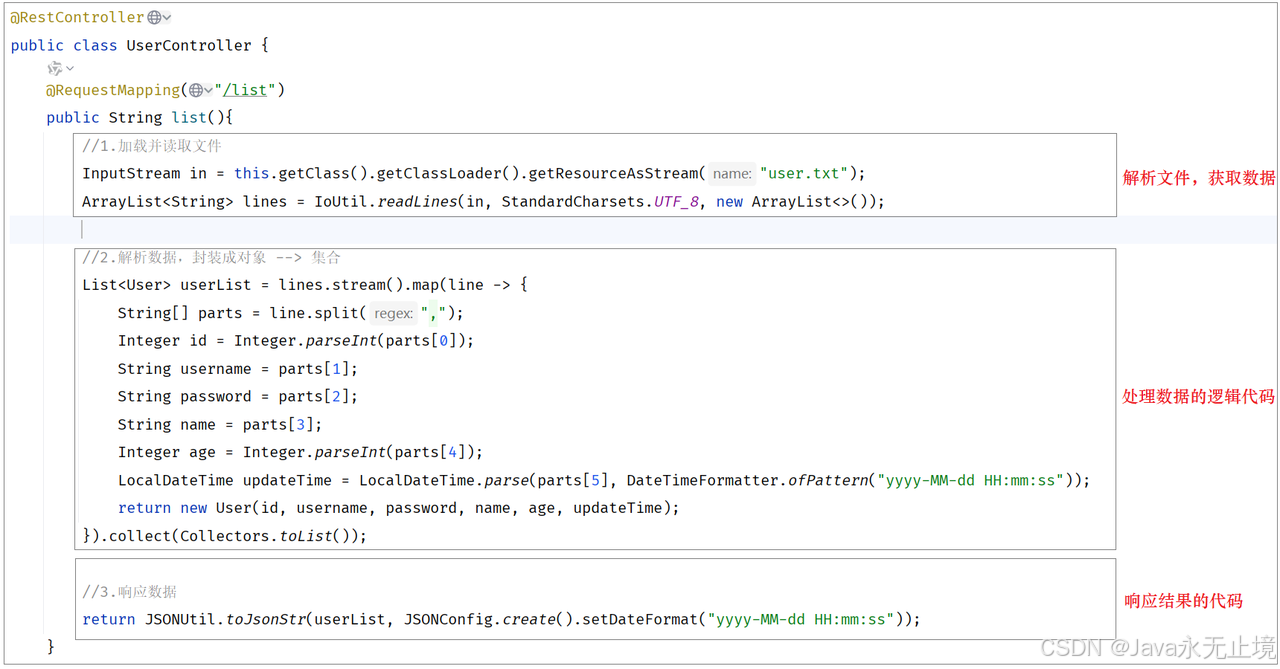
Task: Click parts[5] in the LocalDateTime.parse call
Action: pyautogui.click(x=572, y=480)
